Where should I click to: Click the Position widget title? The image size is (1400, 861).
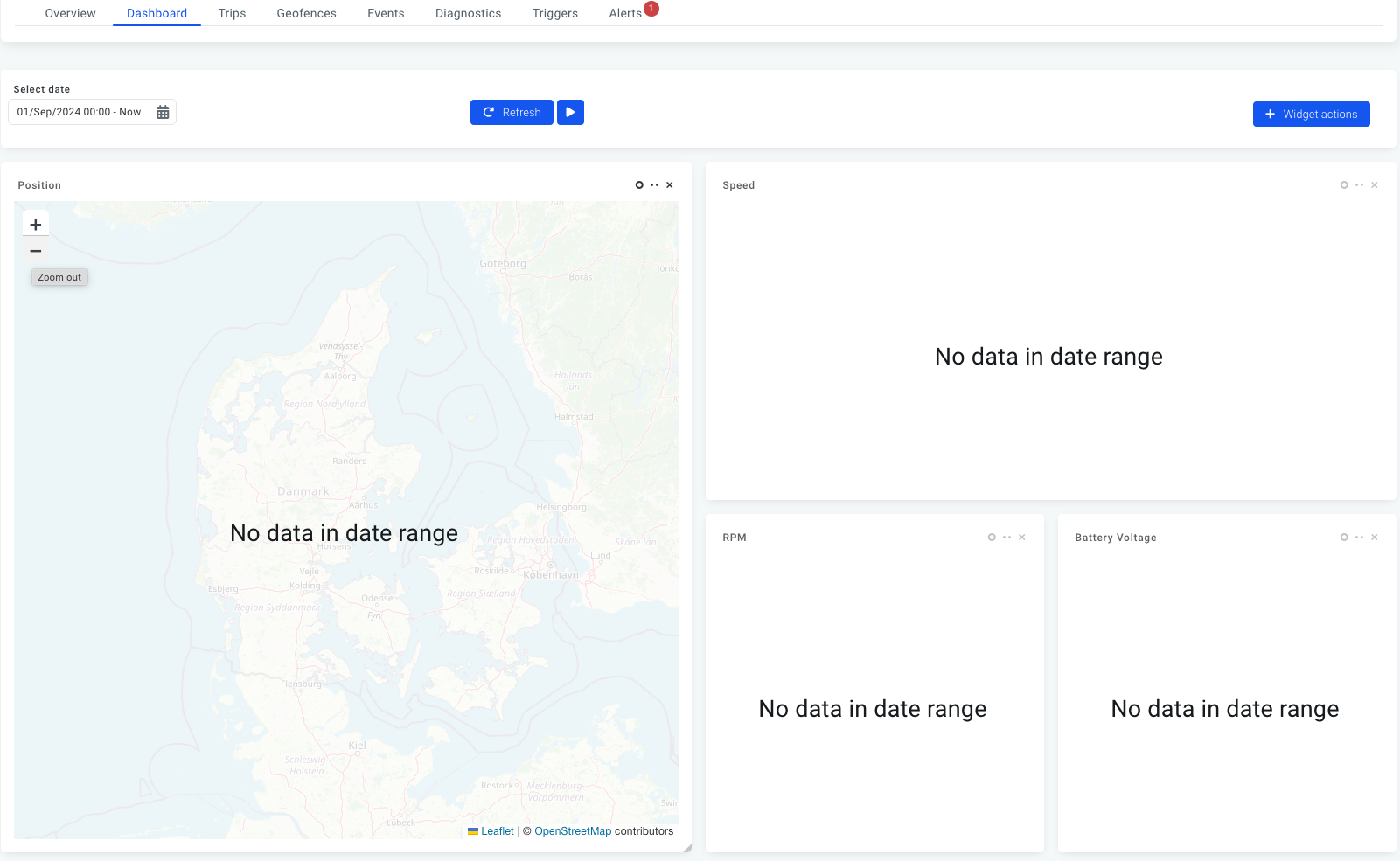[39, 185]
